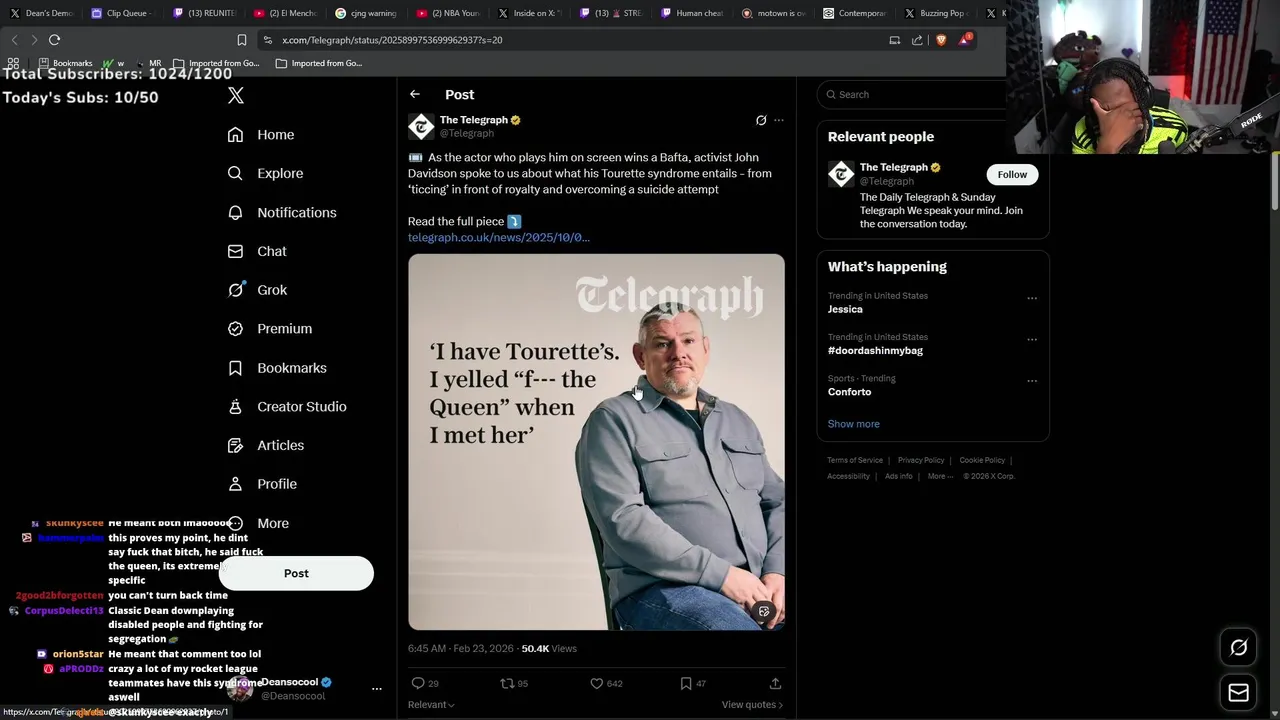The height and width of the screenshot is (720, 1280).
Task: Switch to the cjng warning tab
Action: pyautogui.click(x=367, y=13)
